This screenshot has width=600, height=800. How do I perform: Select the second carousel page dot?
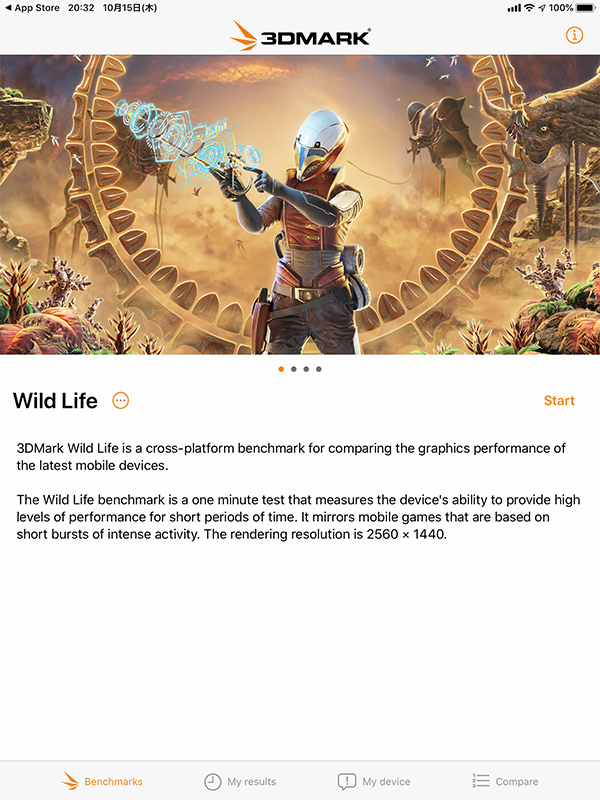tap(293, 369)
